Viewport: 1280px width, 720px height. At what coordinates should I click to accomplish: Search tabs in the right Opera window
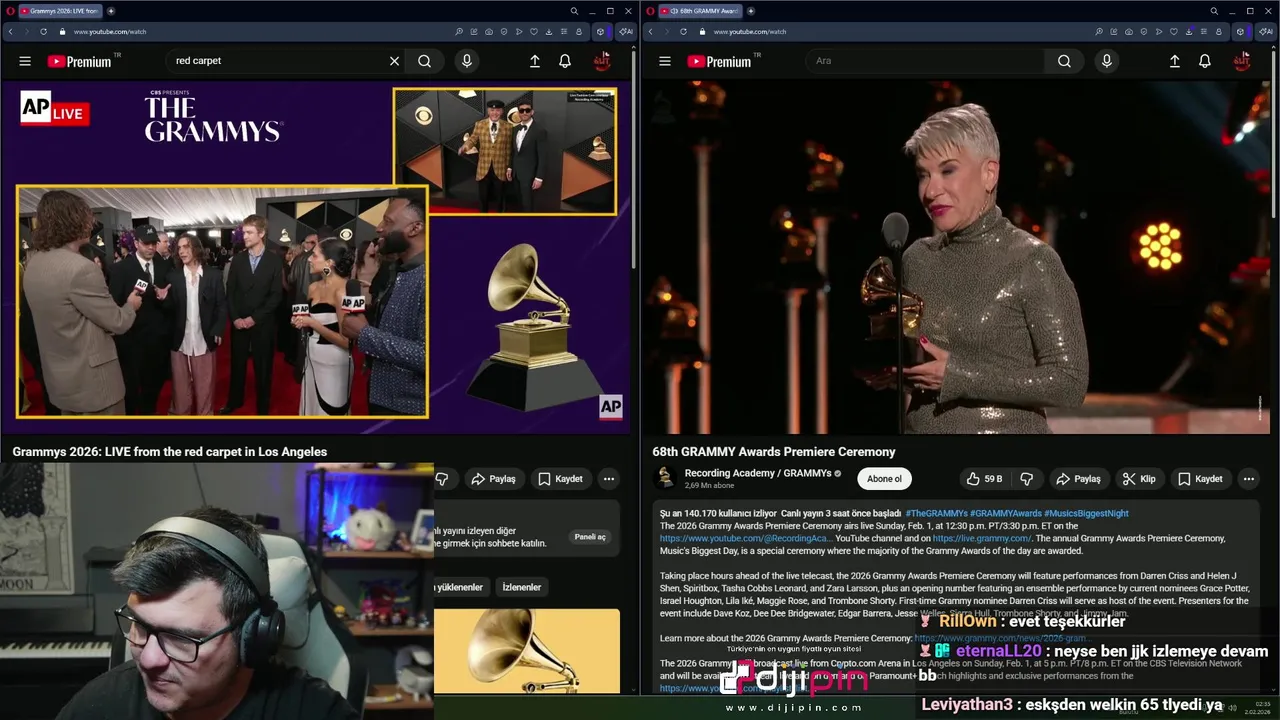tap(1214, 11)
